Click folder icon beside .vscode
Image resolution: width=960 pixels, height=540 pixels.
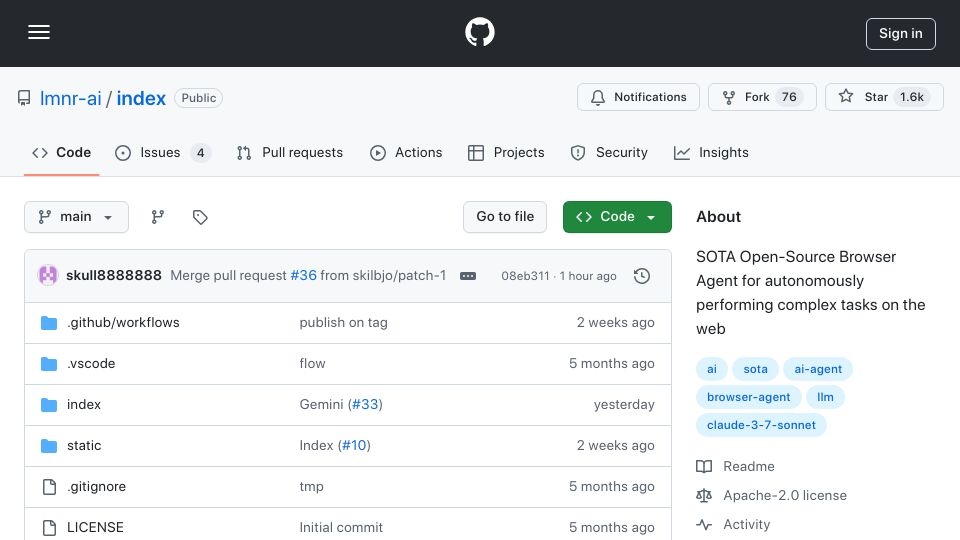(49, 364)
